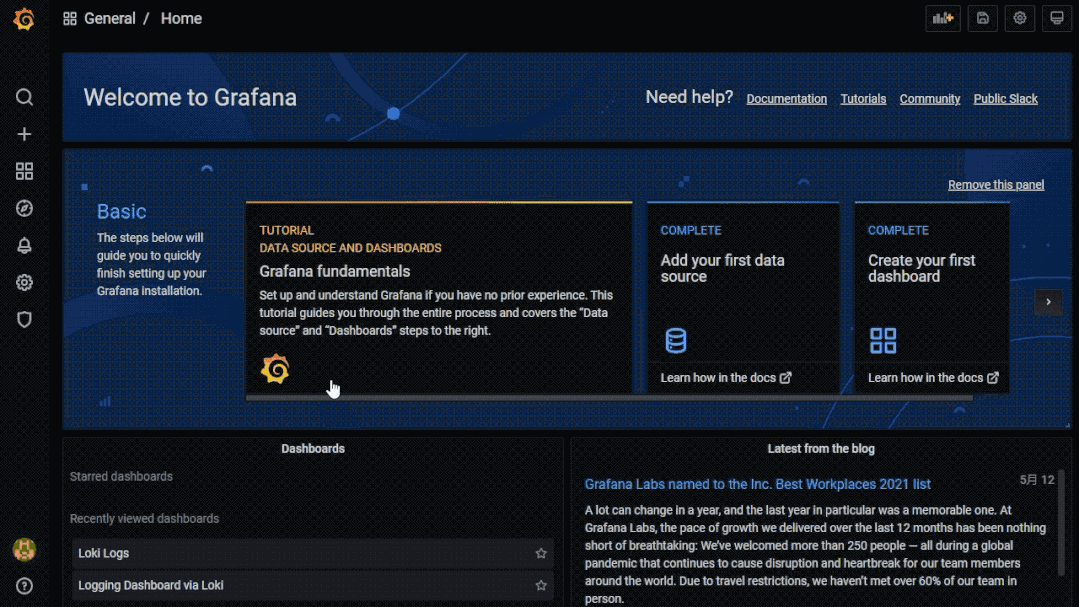1079x607 pixels.
Task: Open the Add your first data source card
Action: click(743, 297)
